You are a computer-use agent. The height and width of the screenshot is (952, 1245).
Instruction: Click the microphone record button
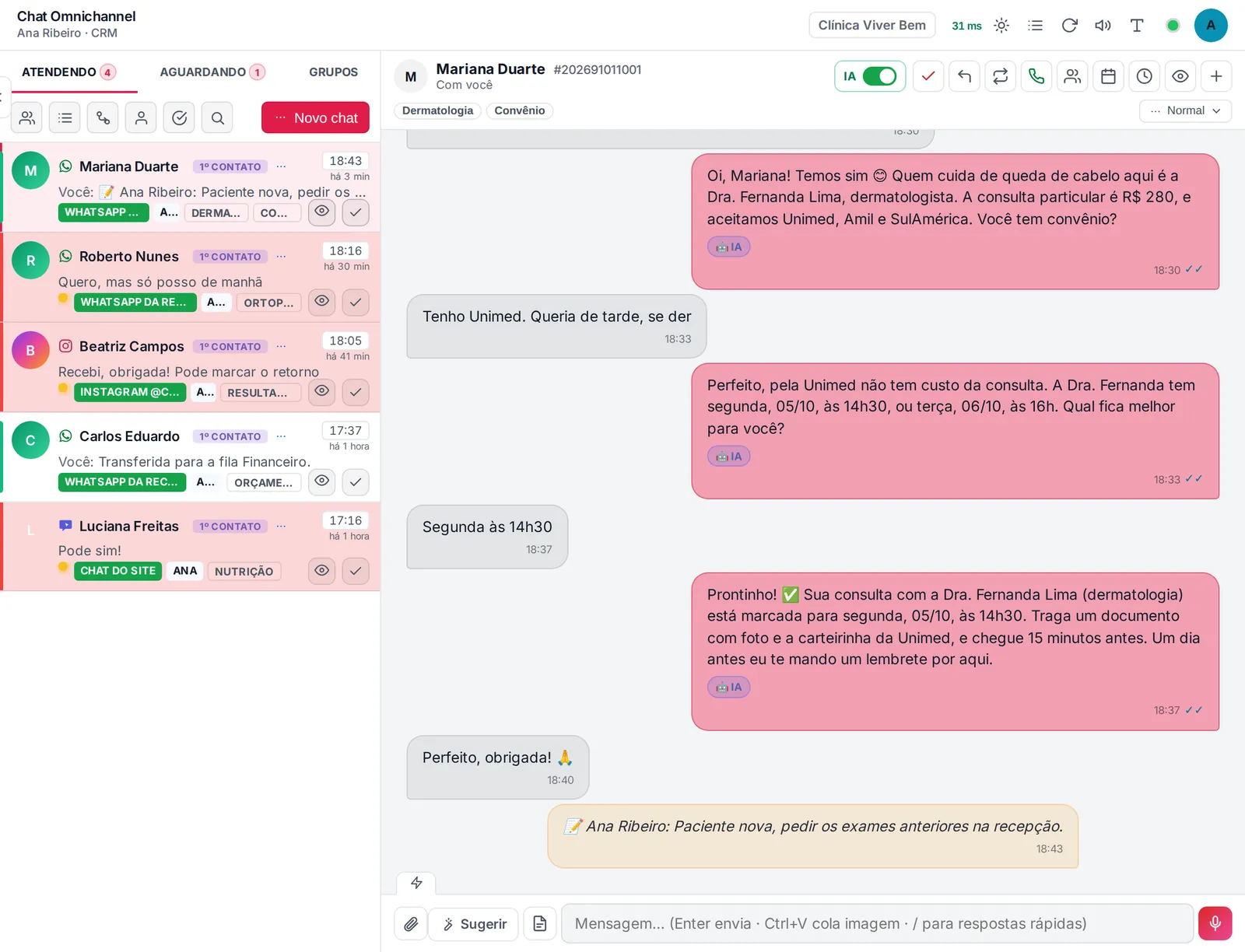(1215, 923)
